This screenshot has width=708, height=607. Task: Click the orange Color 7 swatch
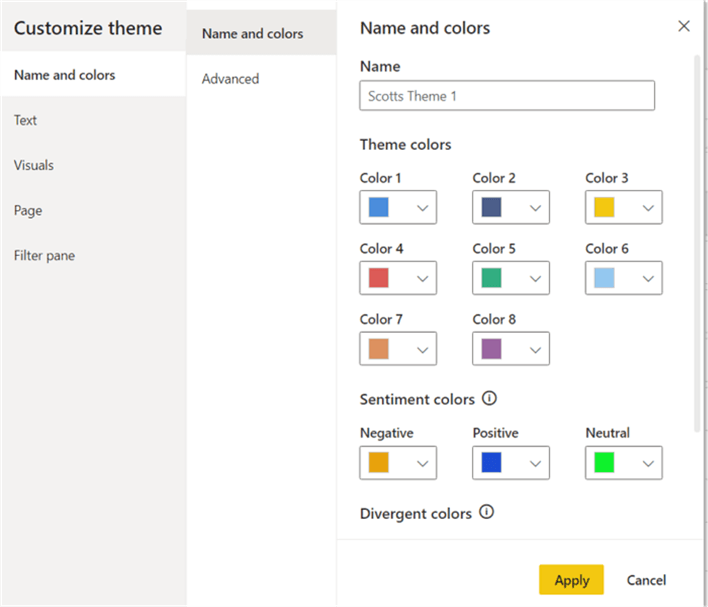click(x=378, y=349)
